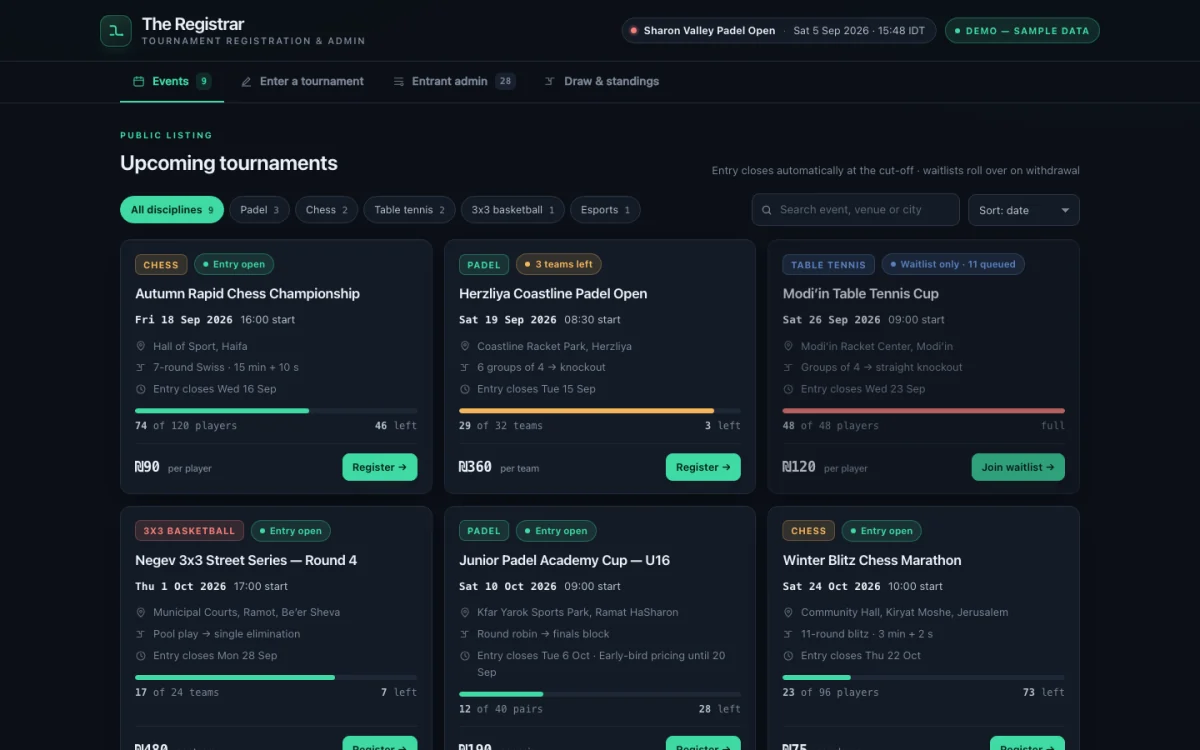1200x750 pixels.
Task: Open Winter Blitz Chess Marathon title
Action: pyautogui.click(x=872, y=560)
